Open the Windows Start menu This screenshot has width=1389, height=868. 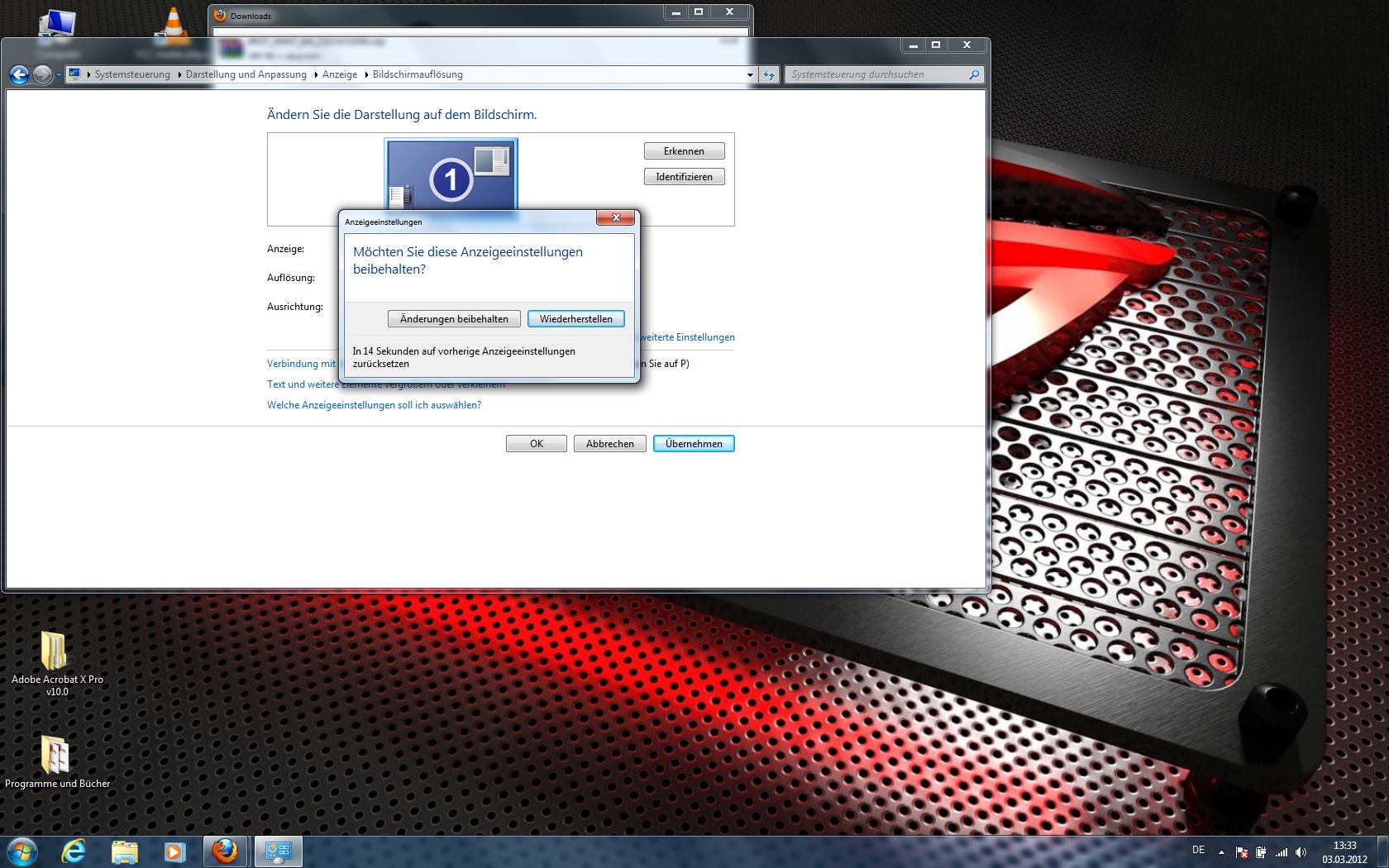[x=21, y=851]
